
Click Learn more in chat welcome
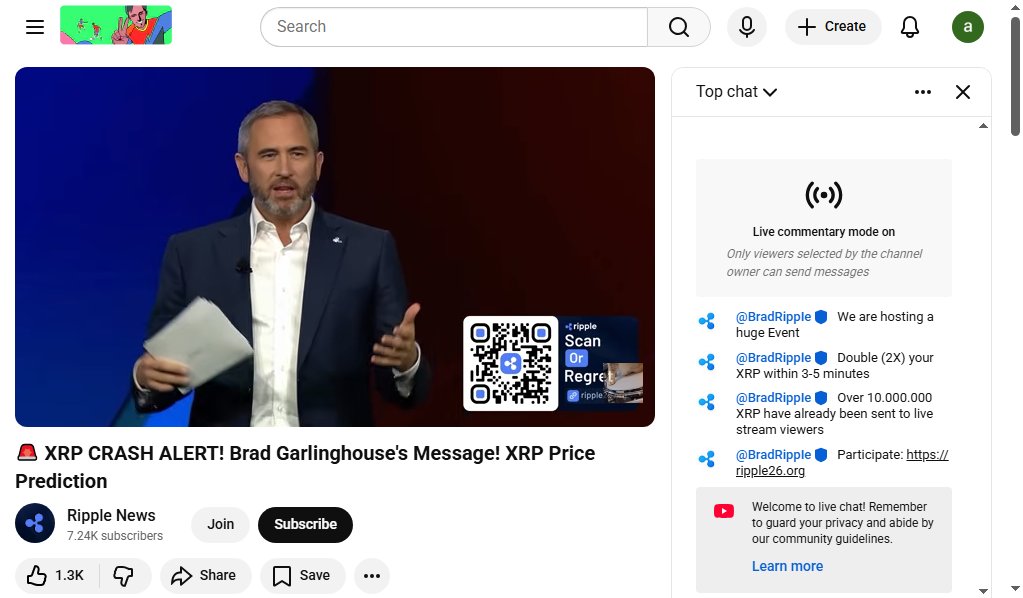(787, 566)
